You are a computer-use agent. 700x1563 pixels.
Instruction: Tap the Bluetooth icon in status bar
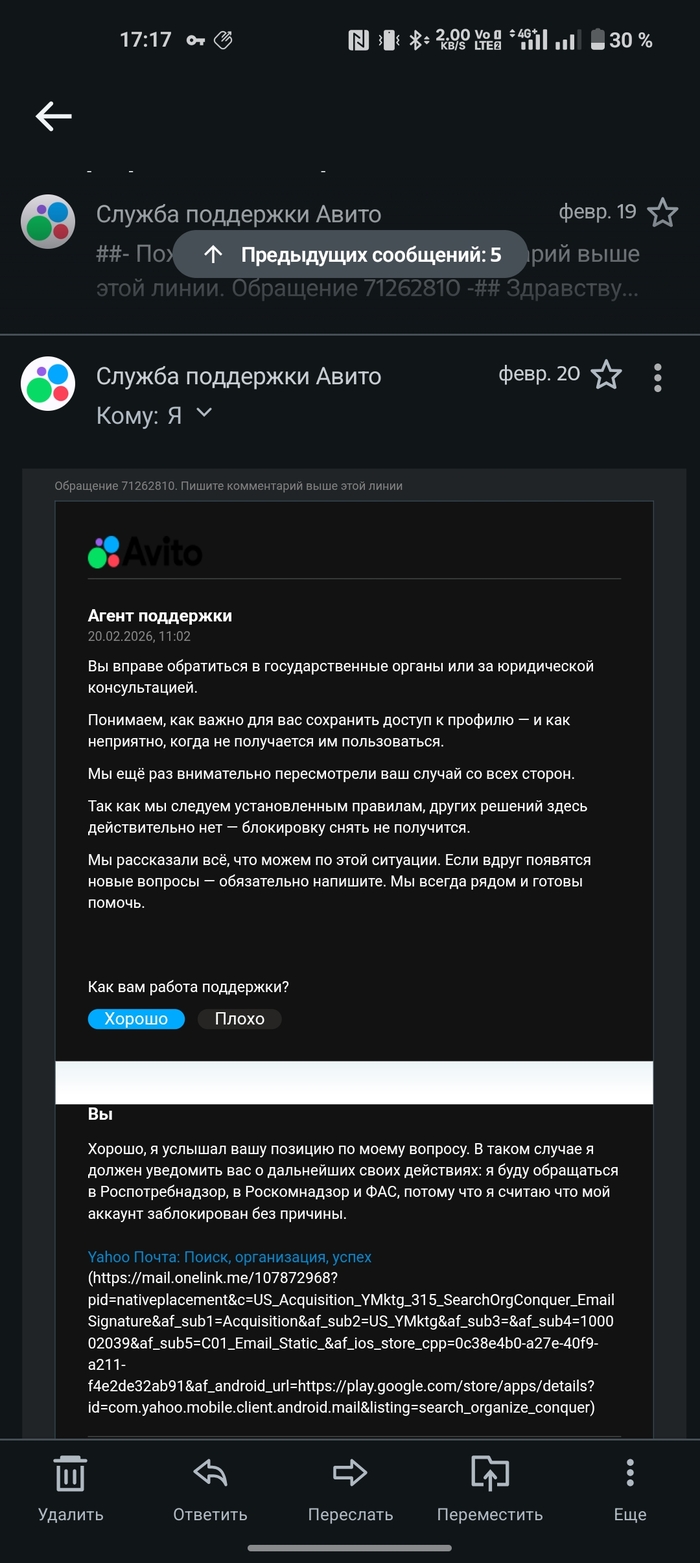tap(417, 40)
